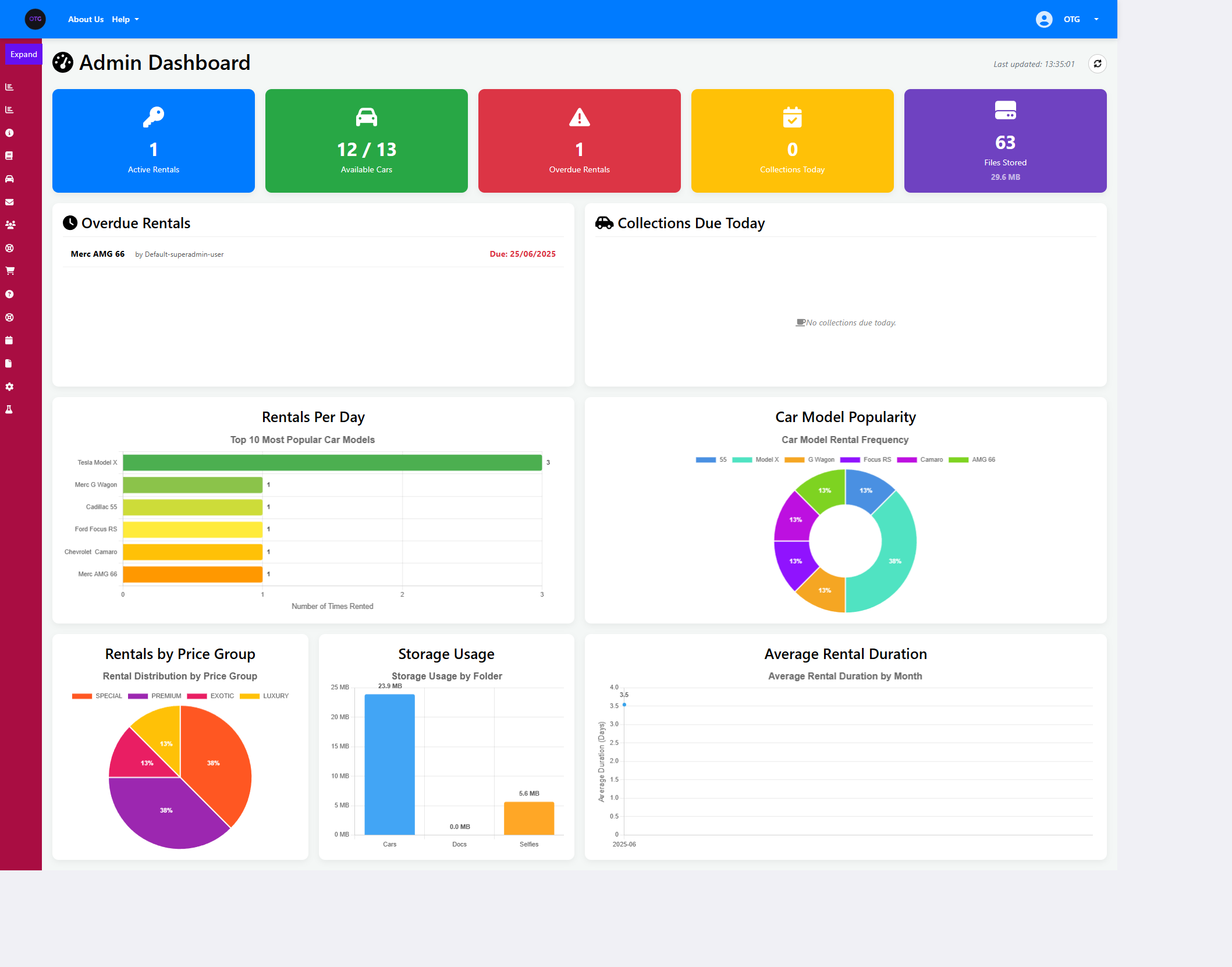The width and height of the screenshot is (1232, 967).
Task: Open the Available Cars 12 / 13 card
Action: tap(367, 141)
